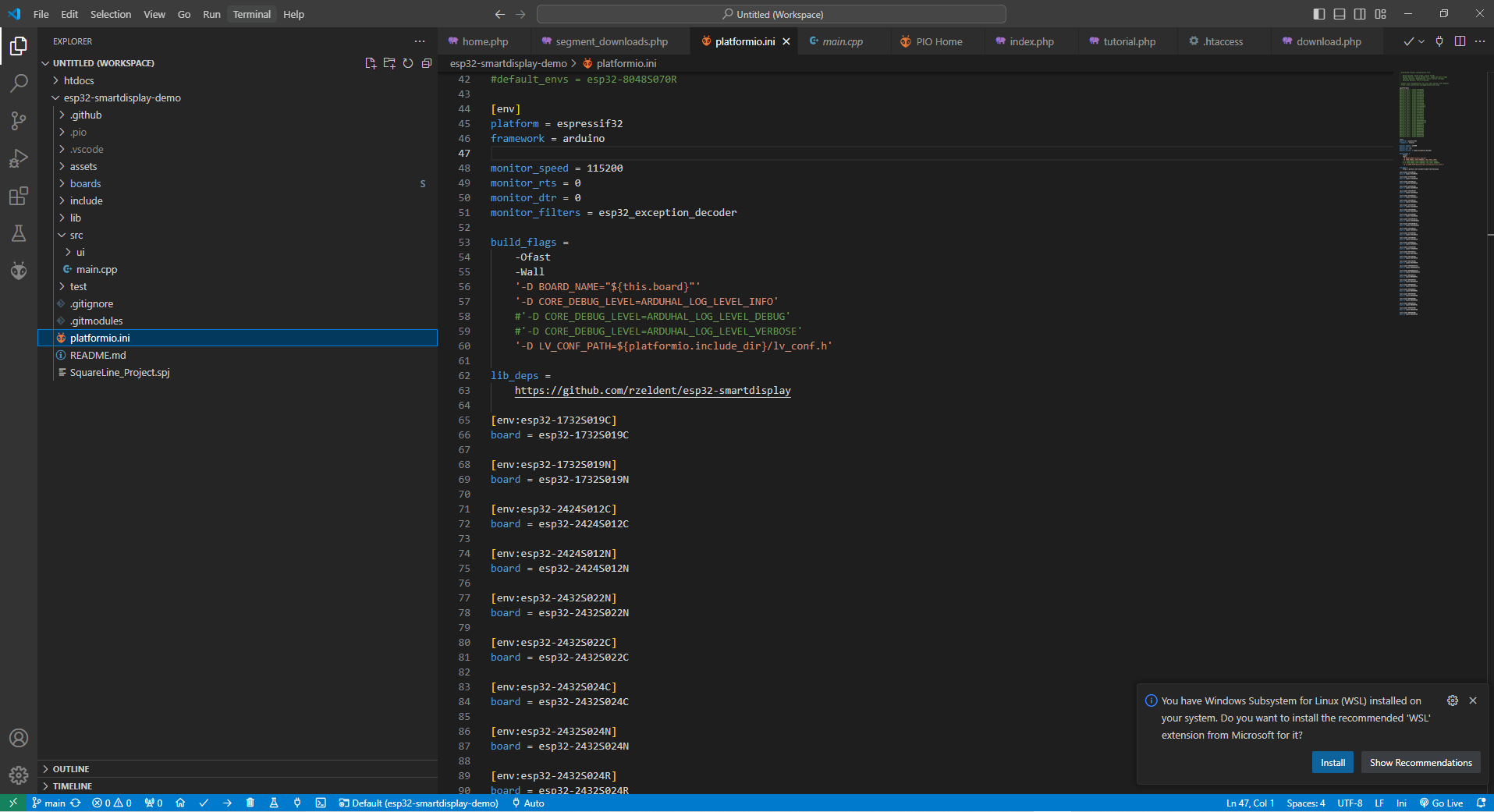Switch to the .htaccess tab
Viewport: 1494px width, 812px height.
coord(1223,41)
